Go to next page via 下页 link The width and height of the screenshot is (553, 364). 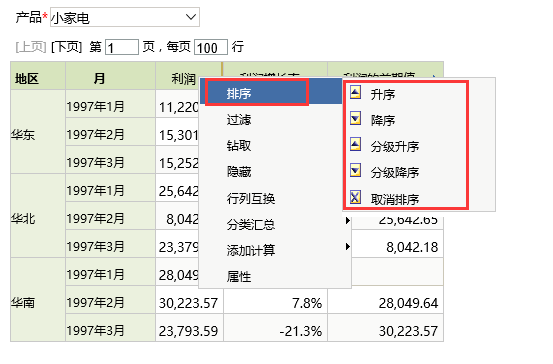(67, 47)
